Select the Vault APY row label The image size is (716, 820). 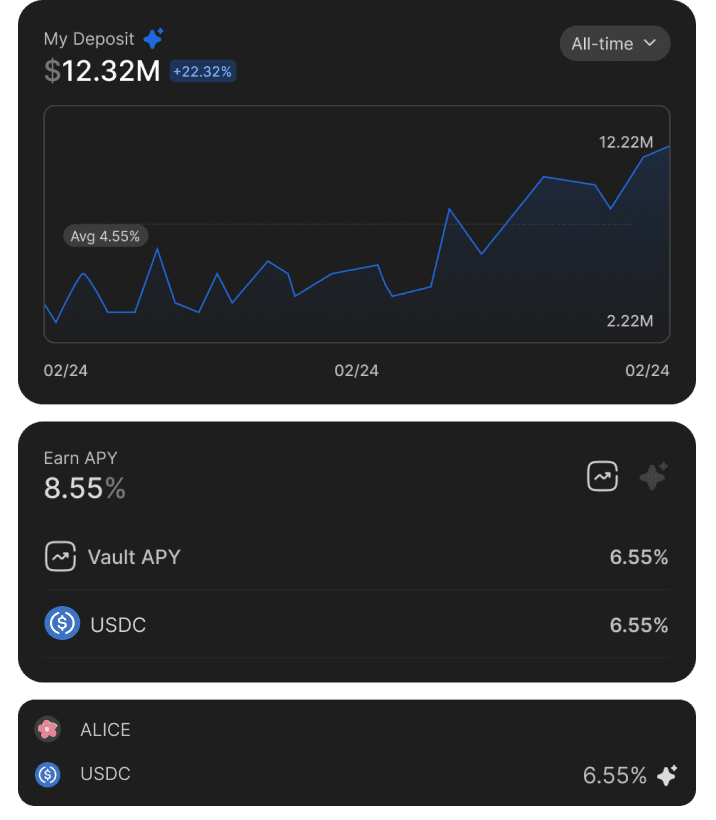click(134, 557)
